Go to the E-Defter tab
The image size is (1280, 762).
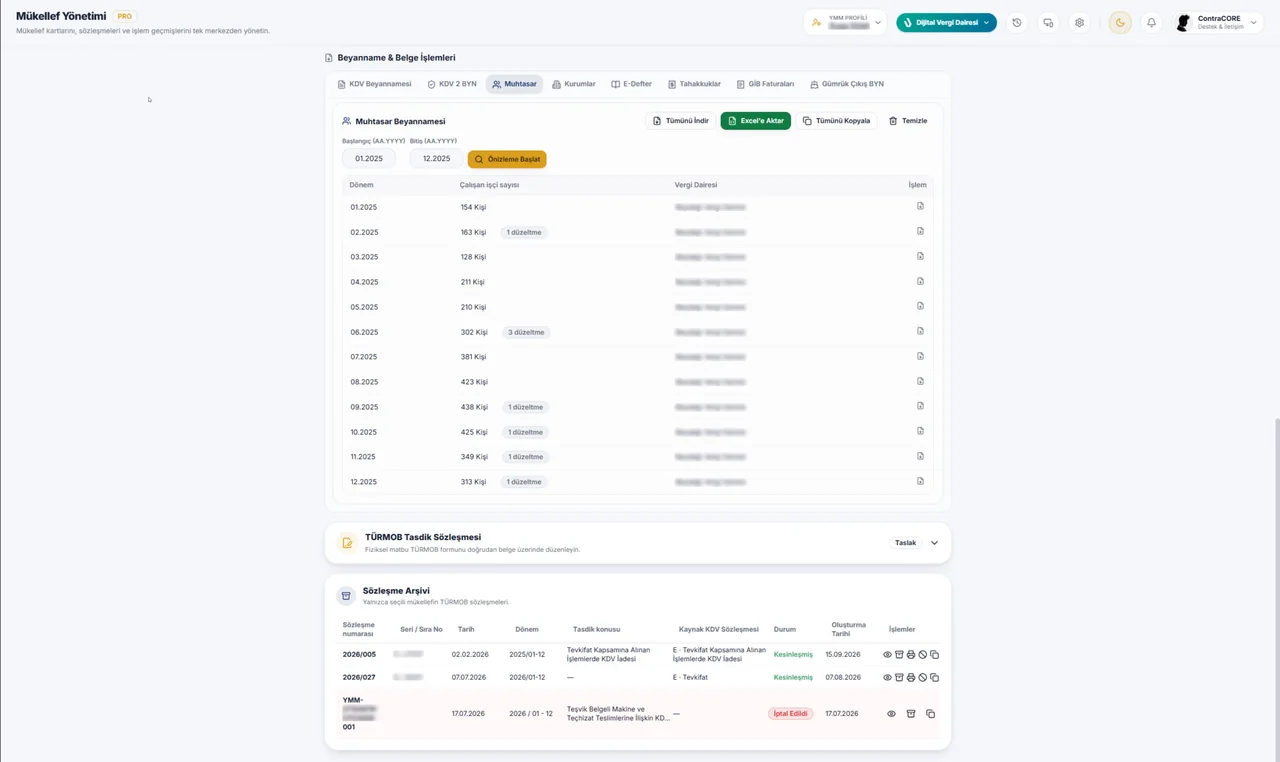632,84
